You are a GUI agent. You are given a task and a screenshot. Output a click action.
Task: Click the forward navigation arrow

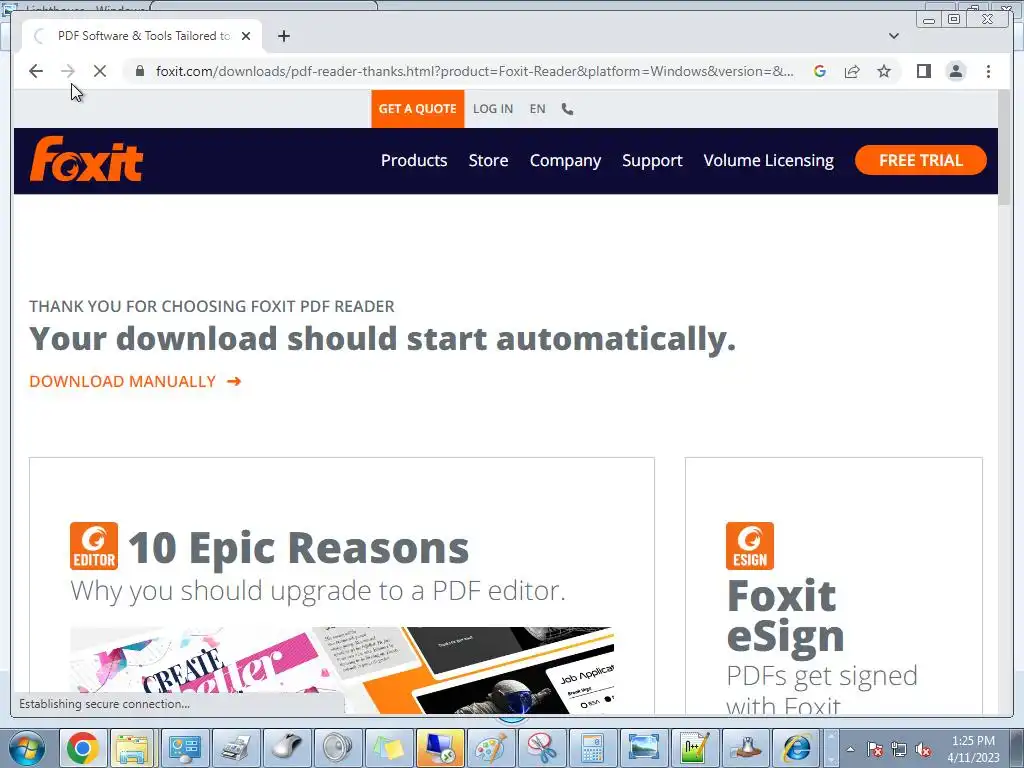(x=68, y=71)
